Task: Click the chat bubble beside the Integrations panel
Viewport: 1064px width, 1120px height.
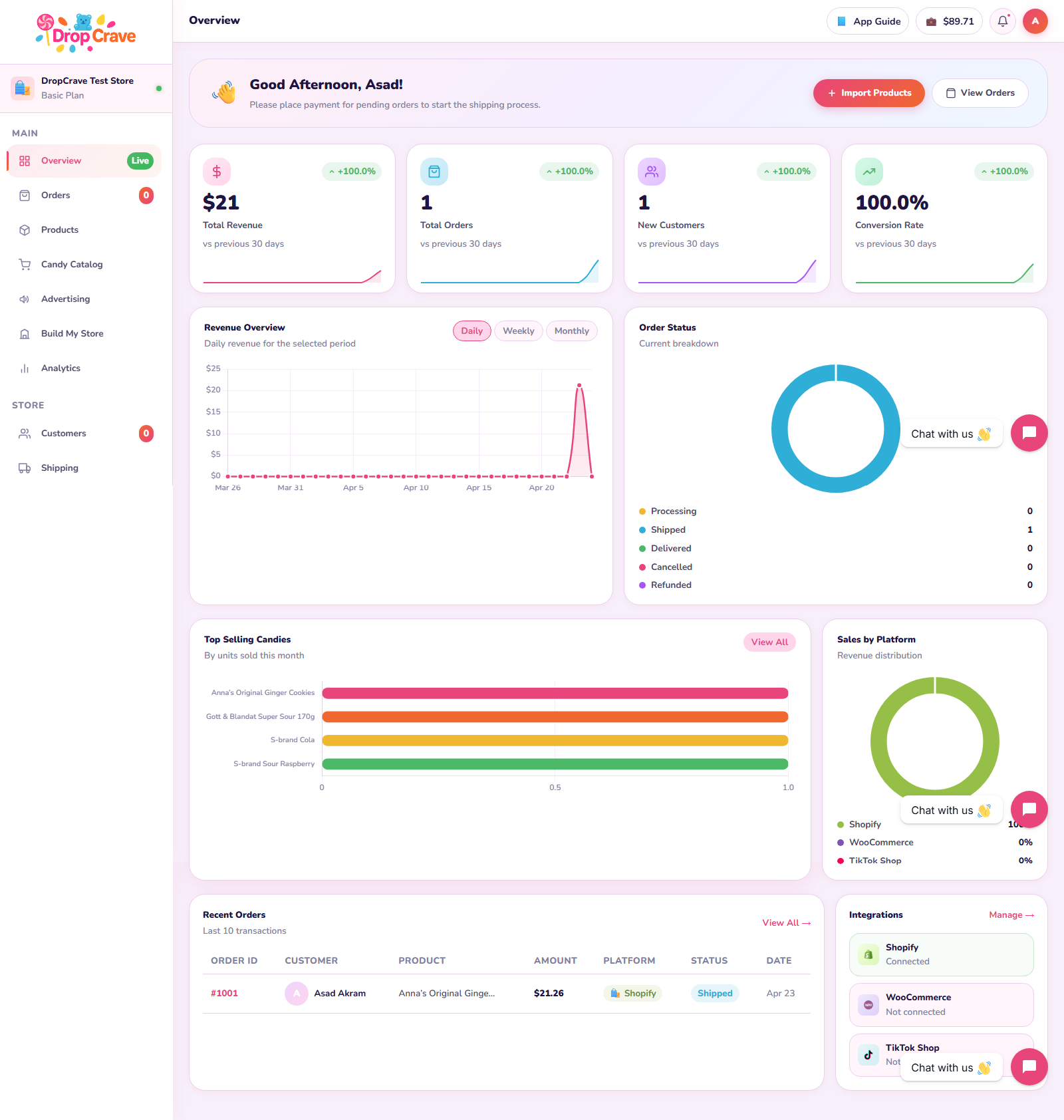Action: point(1029,1067)
